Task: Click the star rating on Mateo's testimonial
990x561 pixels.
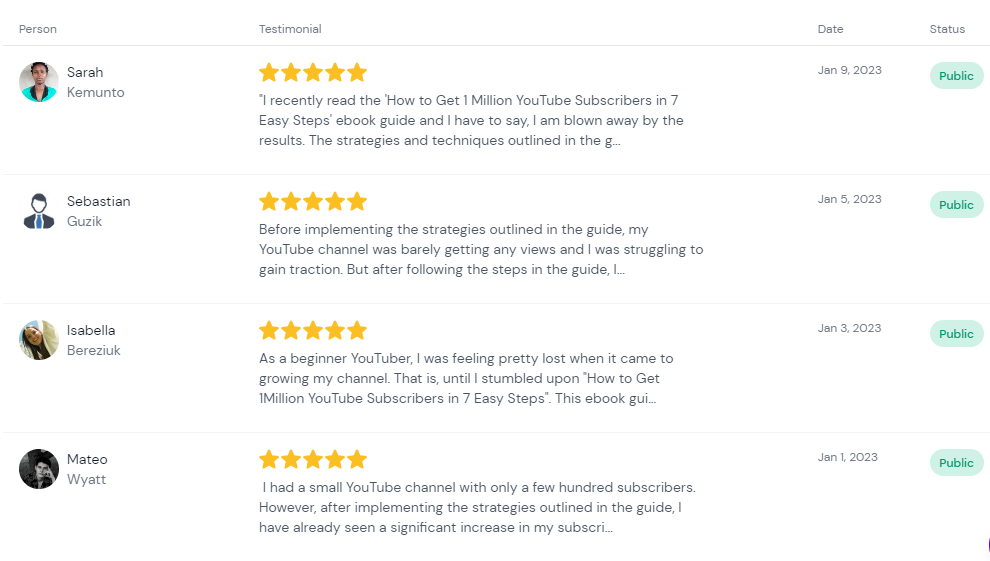Action: (x=313, y=459)
